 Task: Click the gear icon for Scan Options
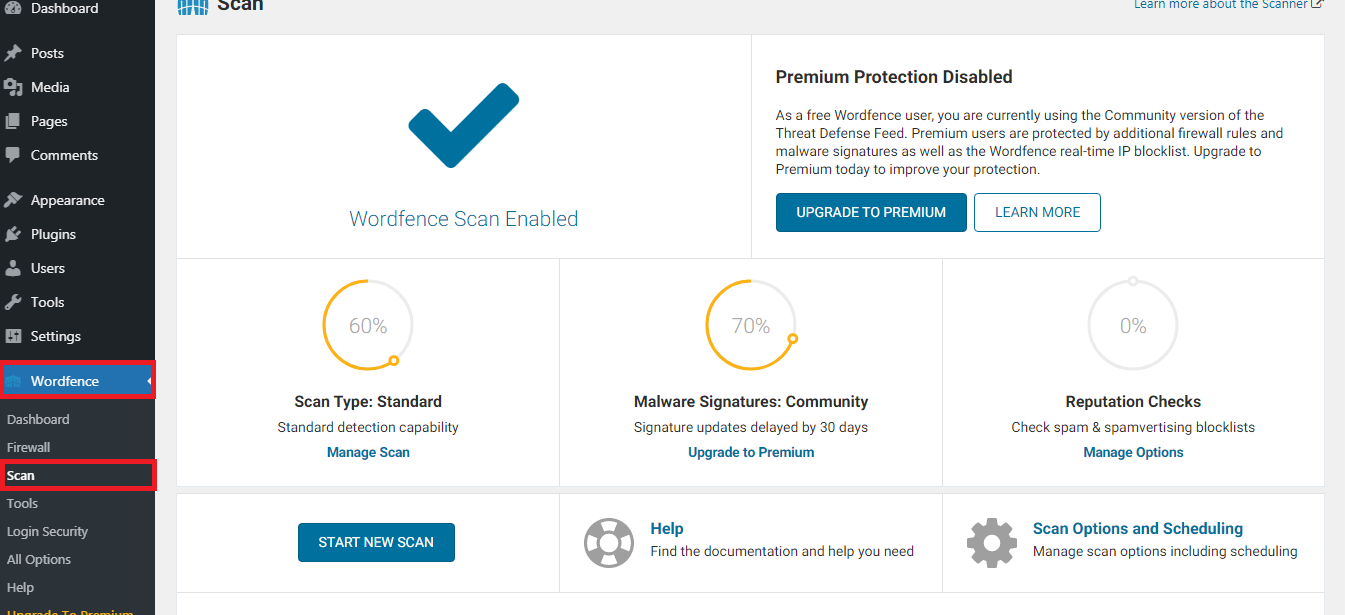(991, 543)
